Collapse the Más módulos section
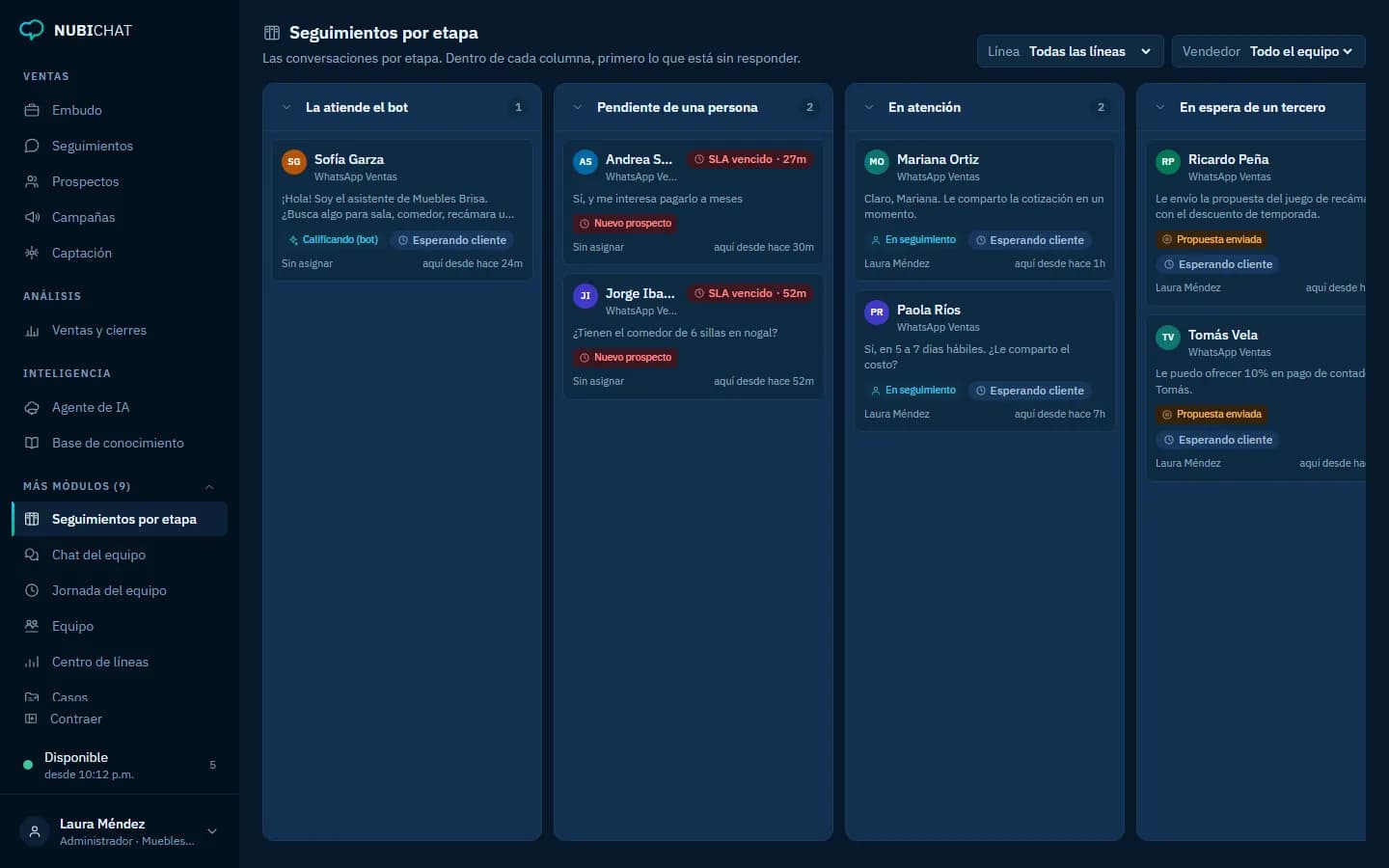 [x=209, y=486]
